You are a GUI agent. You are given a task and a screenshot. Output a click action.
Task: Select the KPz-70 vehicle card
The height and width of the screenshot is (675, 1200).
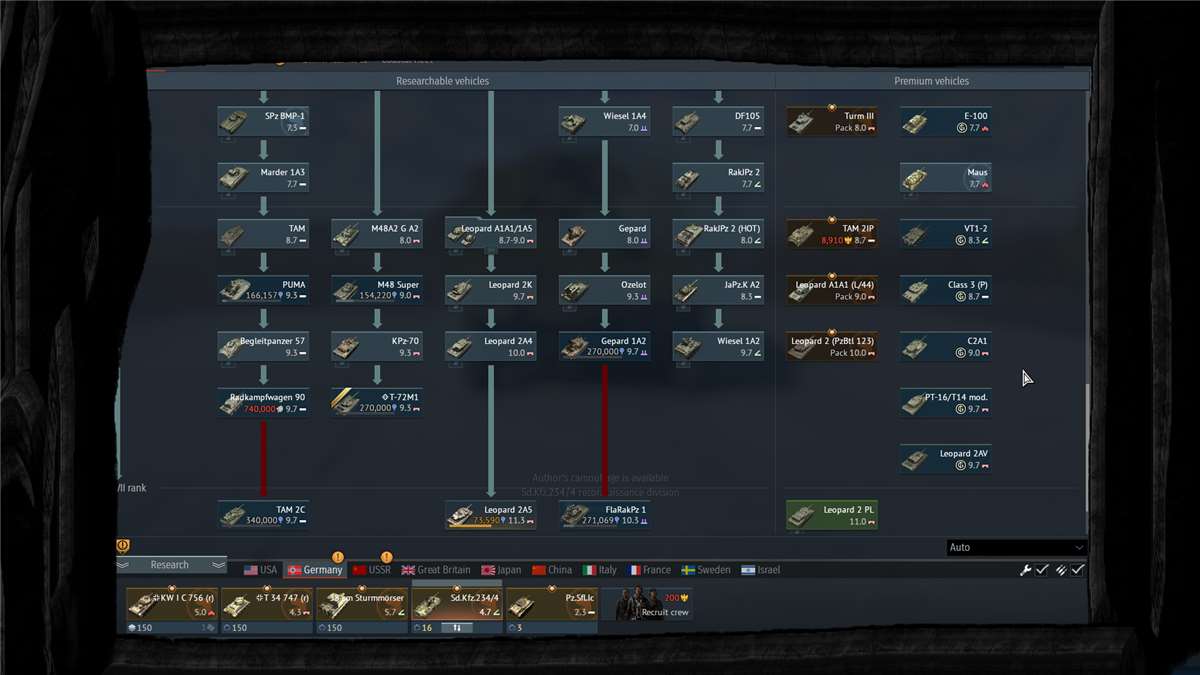[x=377, y=346]
